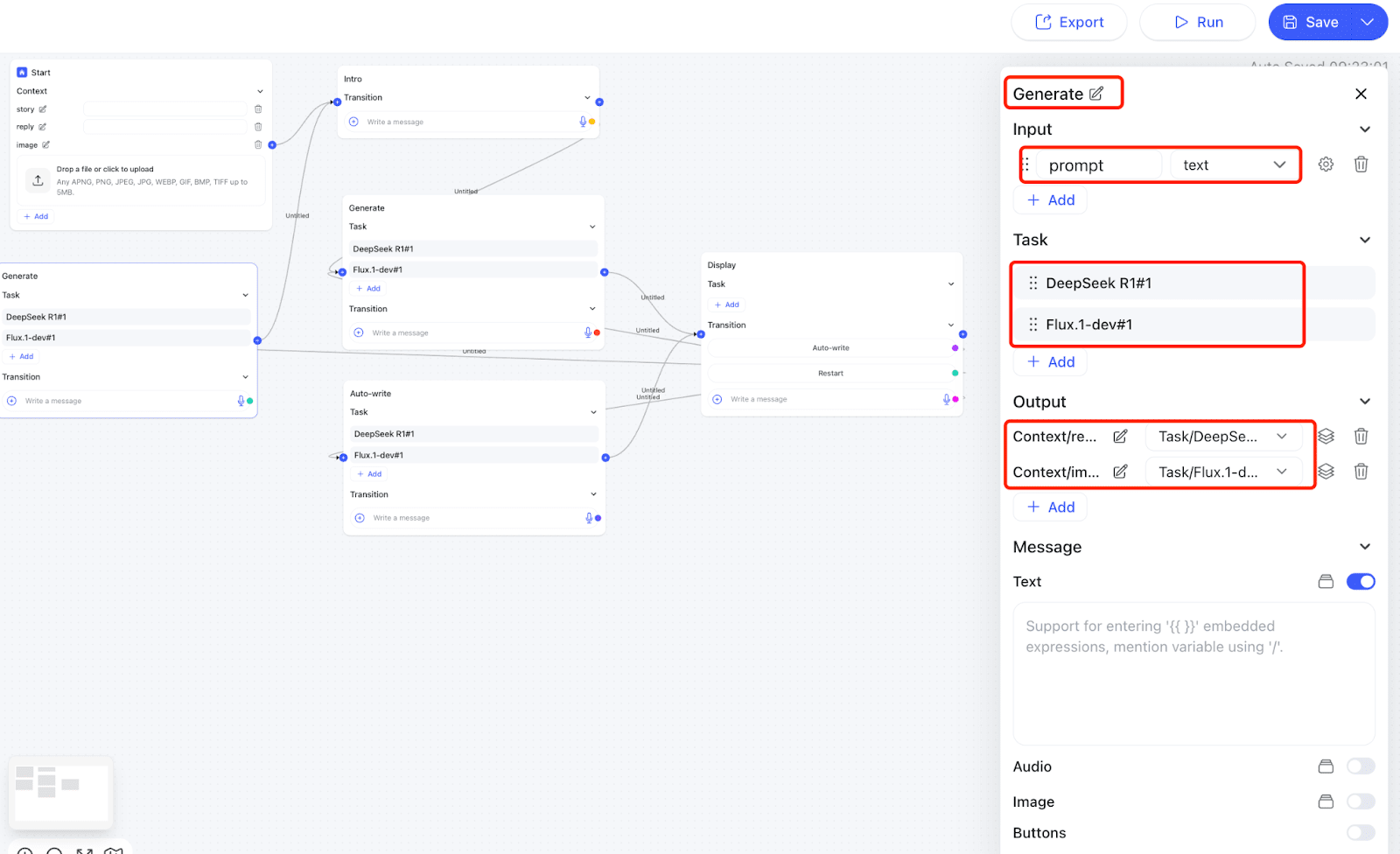The height and width of the screenshot is (854, 1400).
Task: Delete the story field in Start node
Action: click(x=258, y=109)
